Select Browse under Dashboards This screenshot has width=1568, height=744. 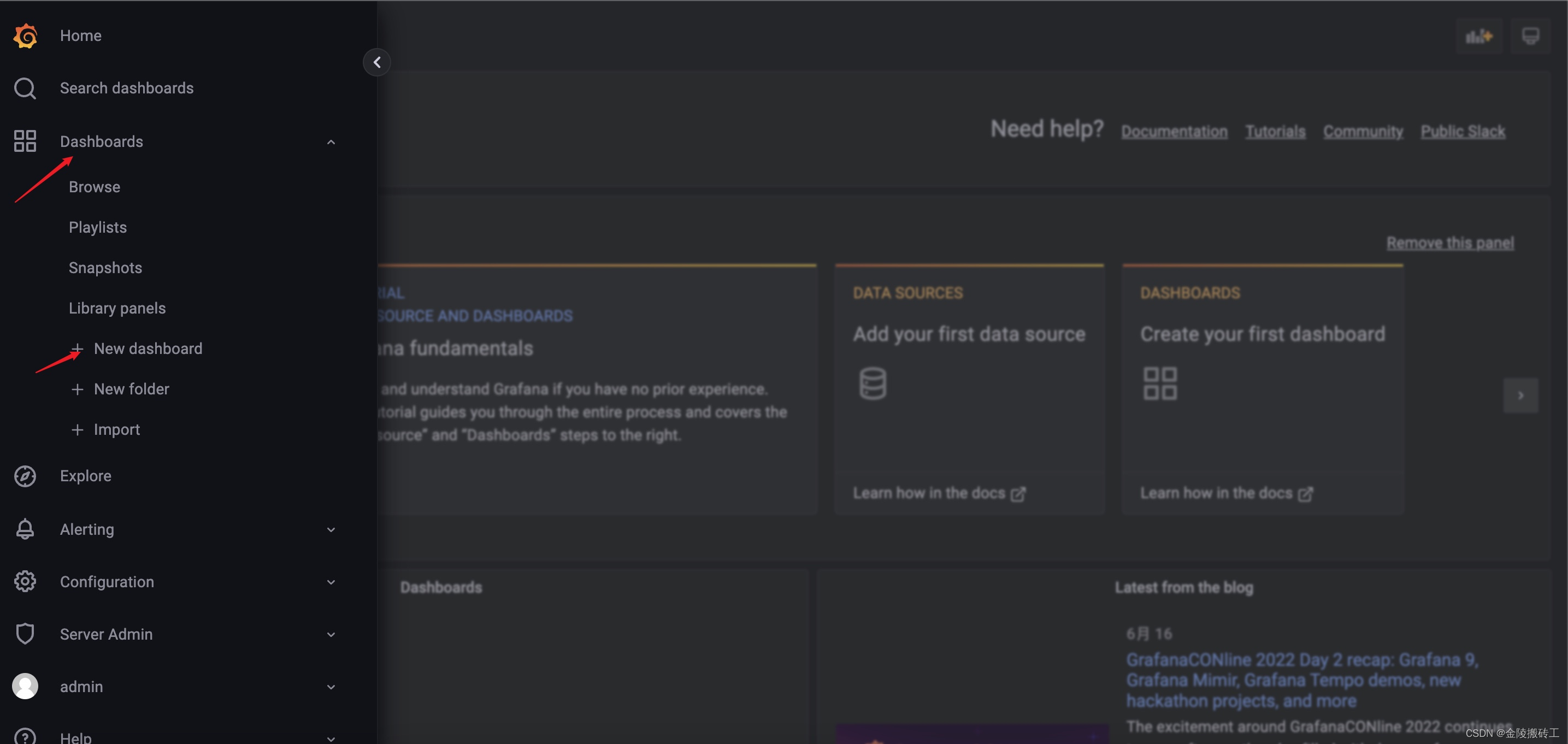pyautogui.click(x=95, y=187)
